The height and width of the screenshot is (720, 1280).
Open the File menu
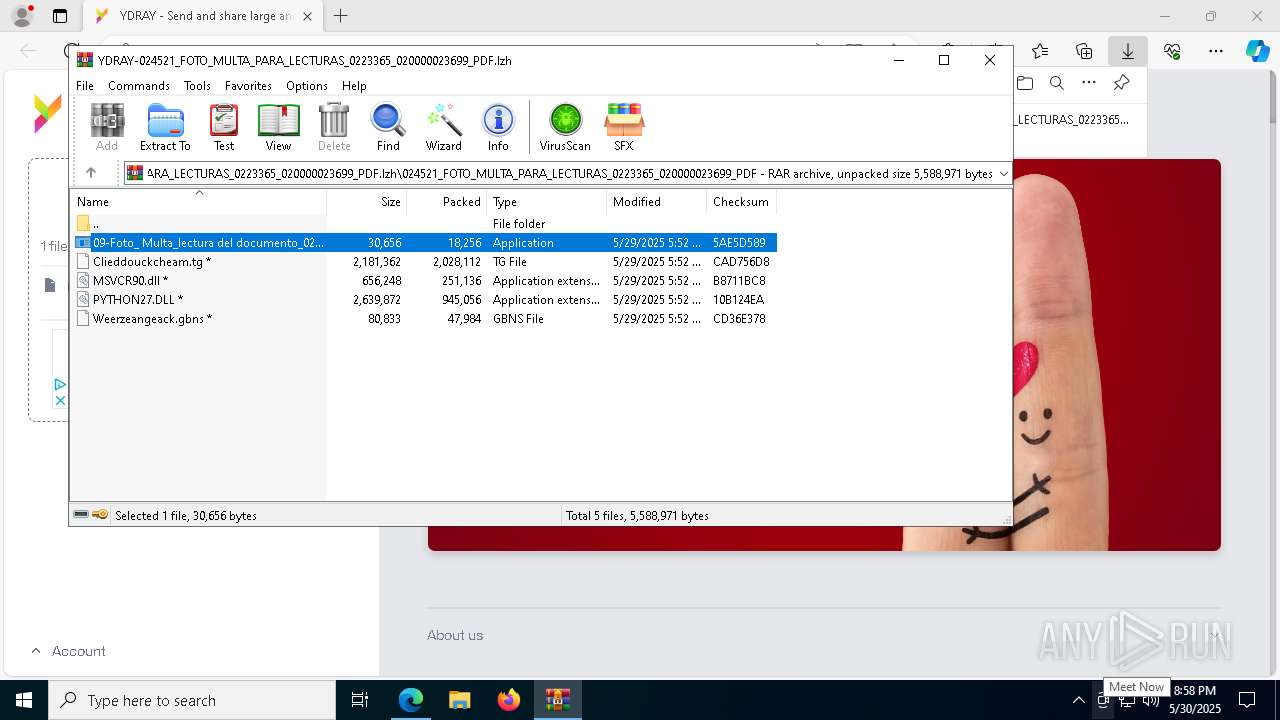85,86
